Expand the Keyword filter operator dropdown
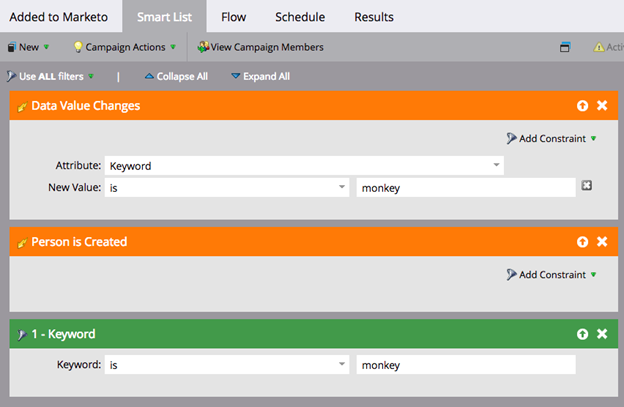Screen dimensions: 624x407 340,365
